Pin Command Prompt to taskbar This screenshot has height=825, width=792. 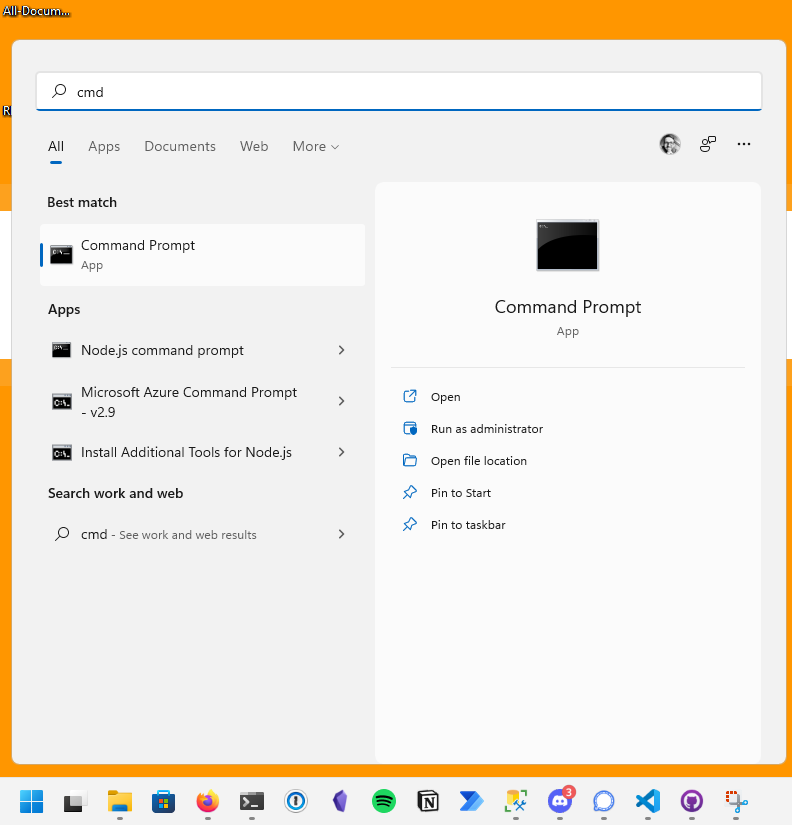click(x=467, y=525)
